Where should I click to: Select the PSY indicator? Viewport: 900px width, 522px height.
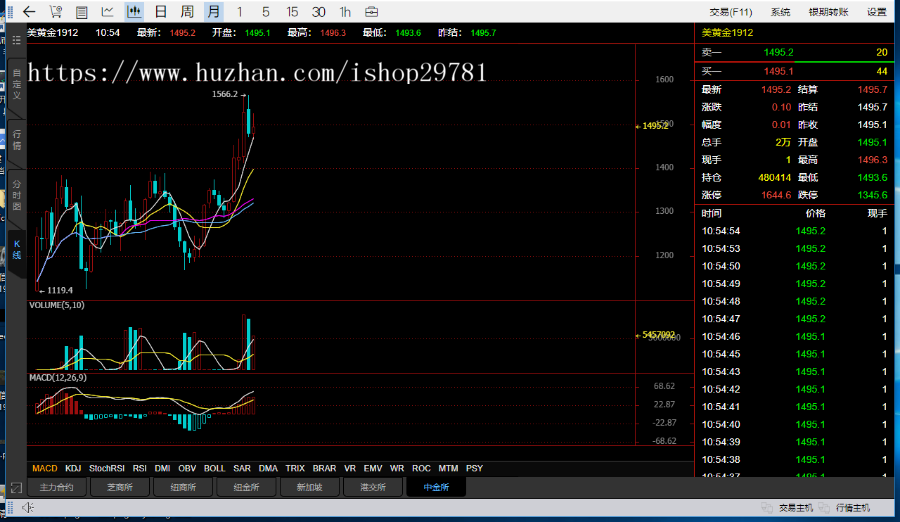pyautogui.click(x=474, y=469)
